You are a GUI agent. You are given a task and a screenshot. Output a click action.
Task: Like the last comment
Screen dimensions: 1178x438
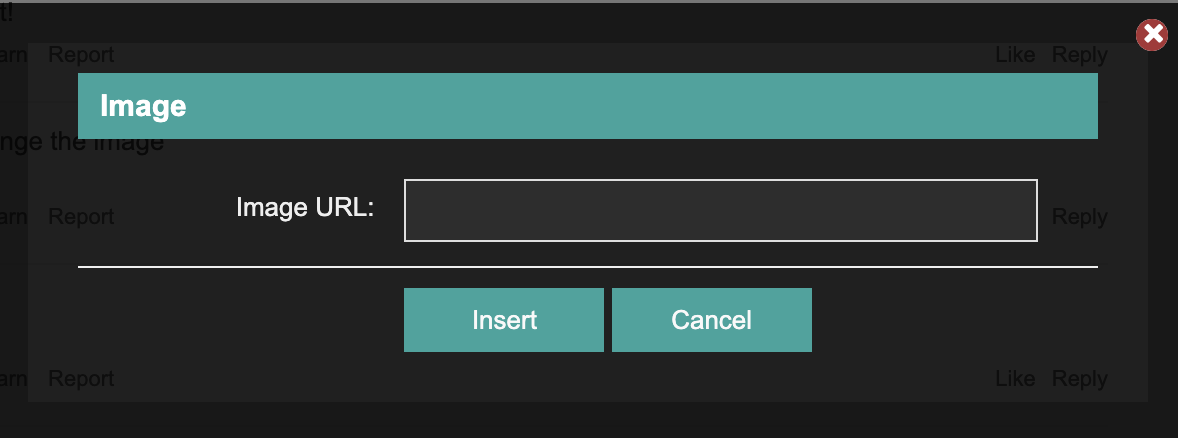1015,379
